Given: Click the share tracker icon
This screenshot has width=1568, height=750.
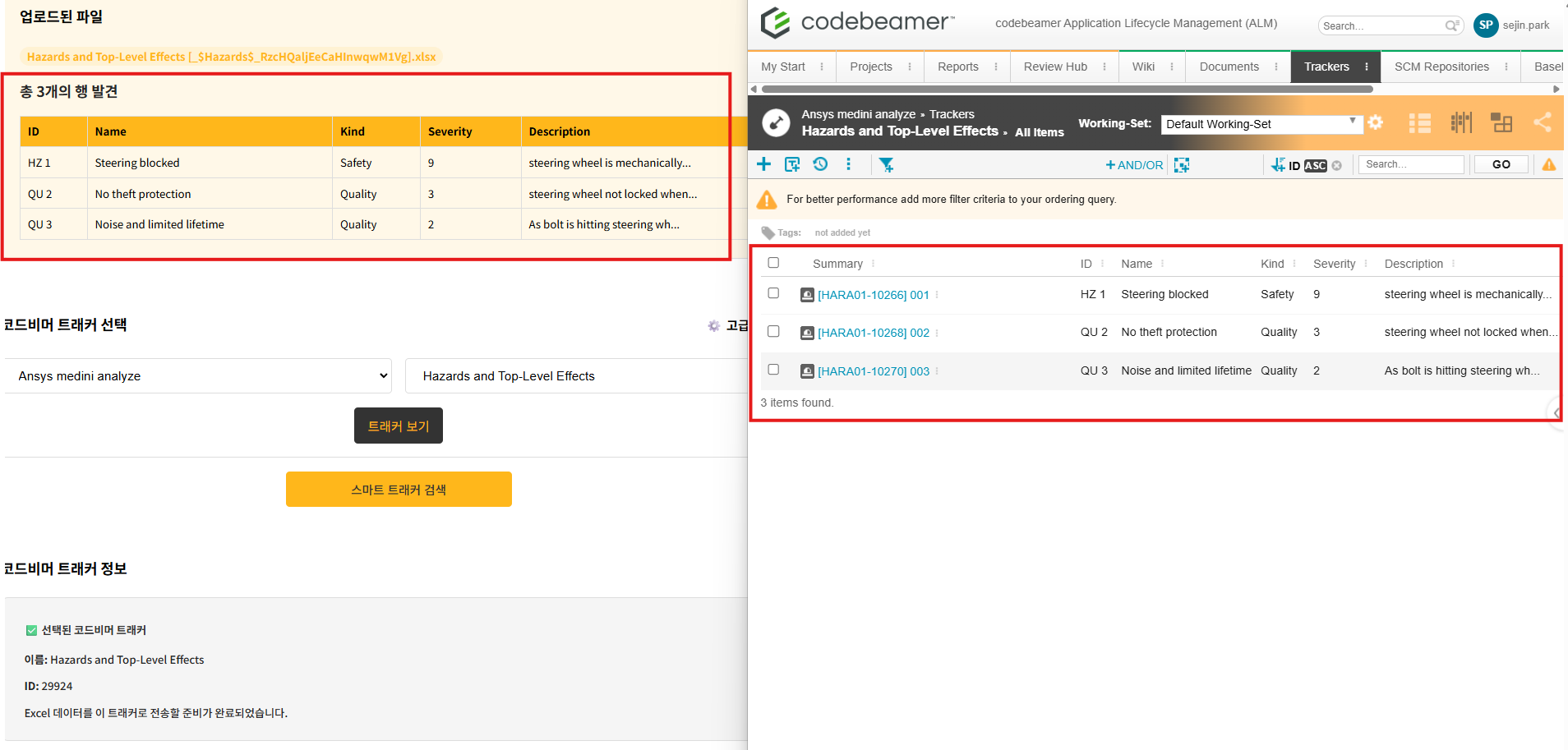Looking at the screenshot, I should point(1541,123).
